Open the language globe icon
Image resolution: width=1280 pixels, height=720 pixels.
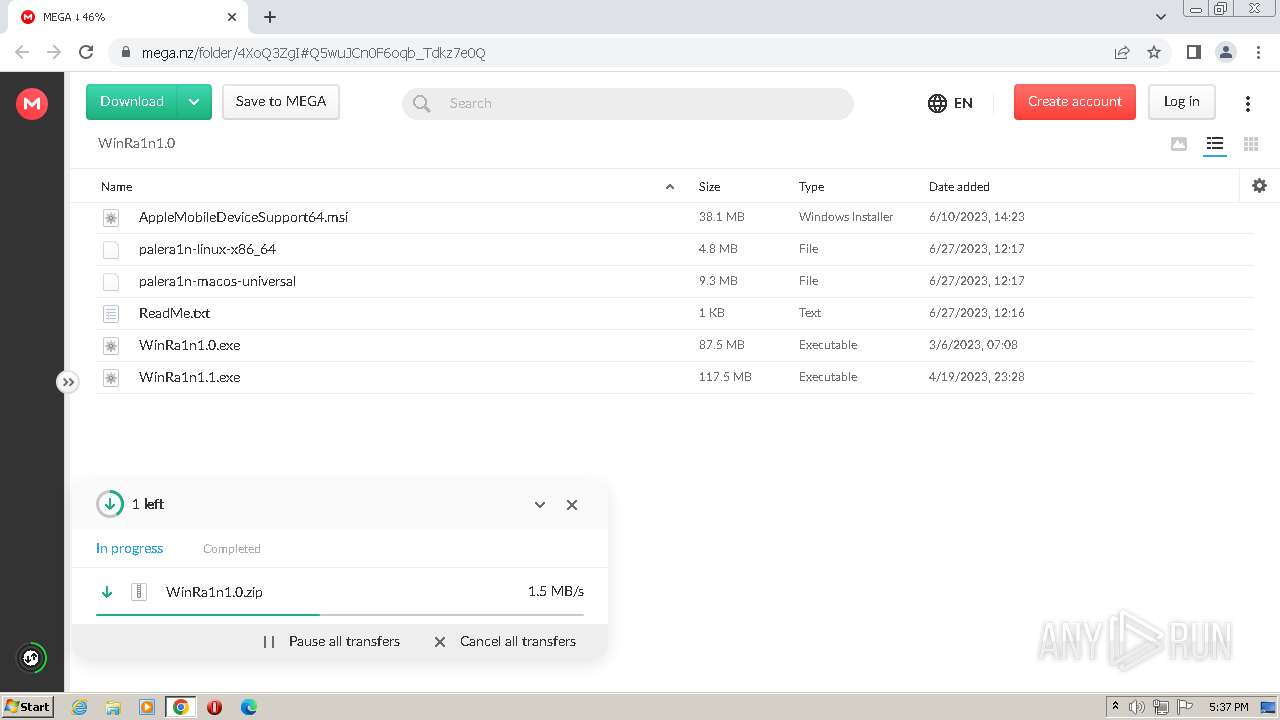pyautogui.click(x=937, y=103)
